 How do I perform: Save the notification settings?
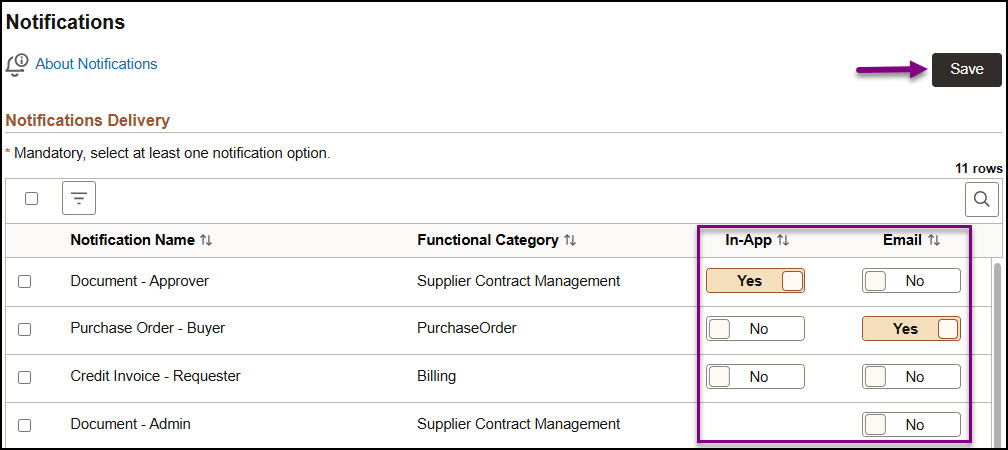(x=966, y=69)
